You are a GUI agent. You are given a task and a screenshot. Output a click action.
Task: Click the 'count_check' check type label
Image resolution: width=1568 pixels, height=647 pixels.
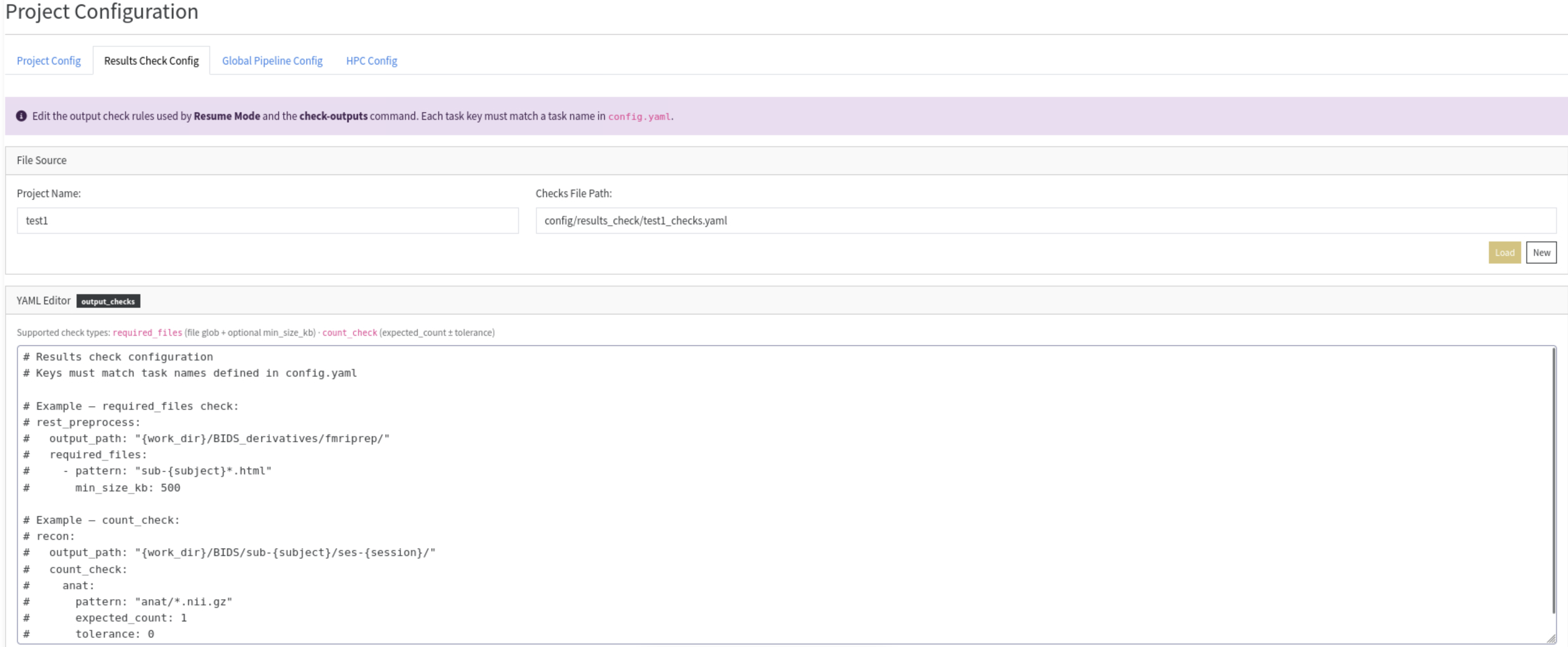(349, 332)
